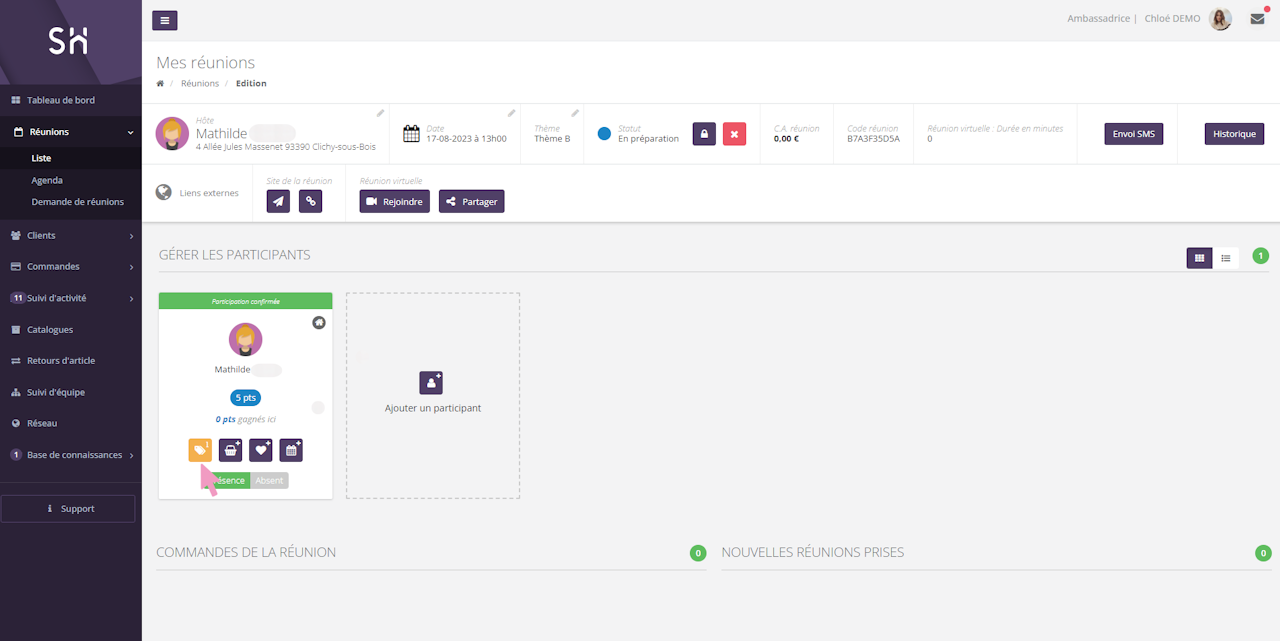
Task: Click Rejoindre to join virtual meeting
Action: (394, 201)
